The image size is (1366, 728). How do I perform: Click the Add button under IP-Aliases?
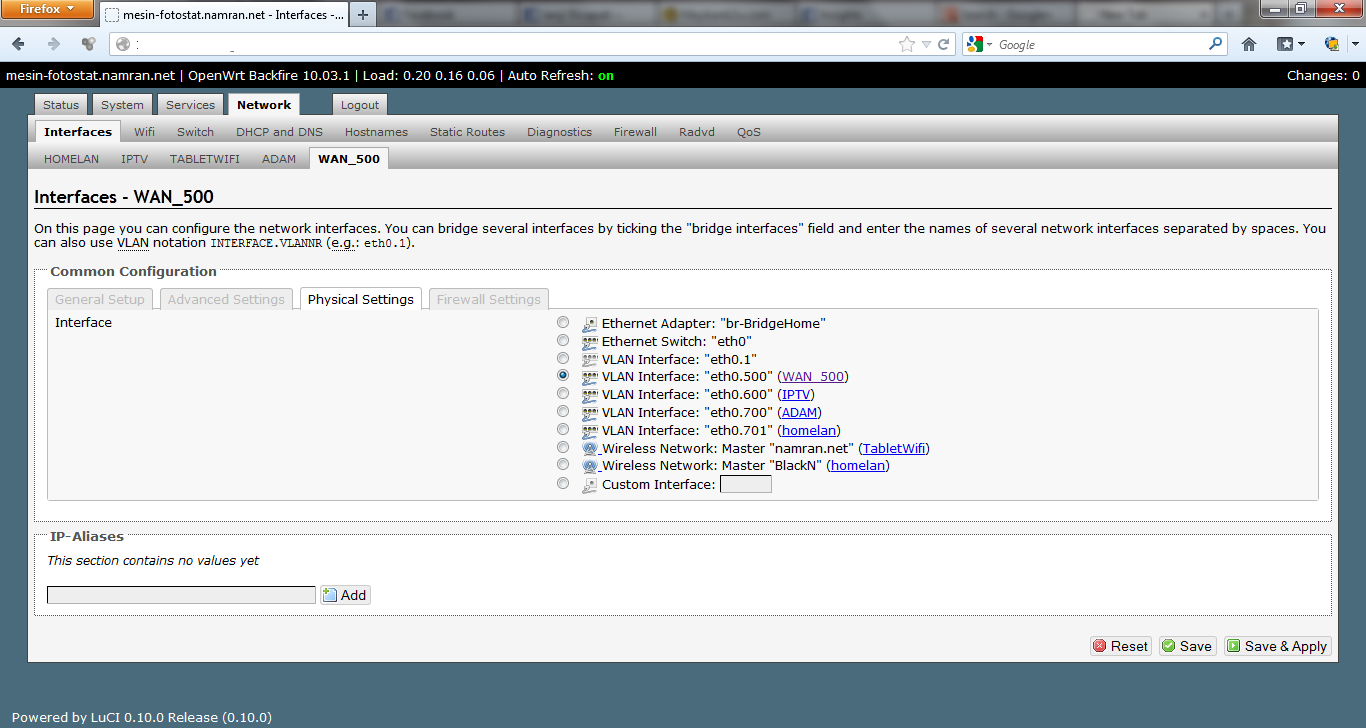click(x=345, y=595)
